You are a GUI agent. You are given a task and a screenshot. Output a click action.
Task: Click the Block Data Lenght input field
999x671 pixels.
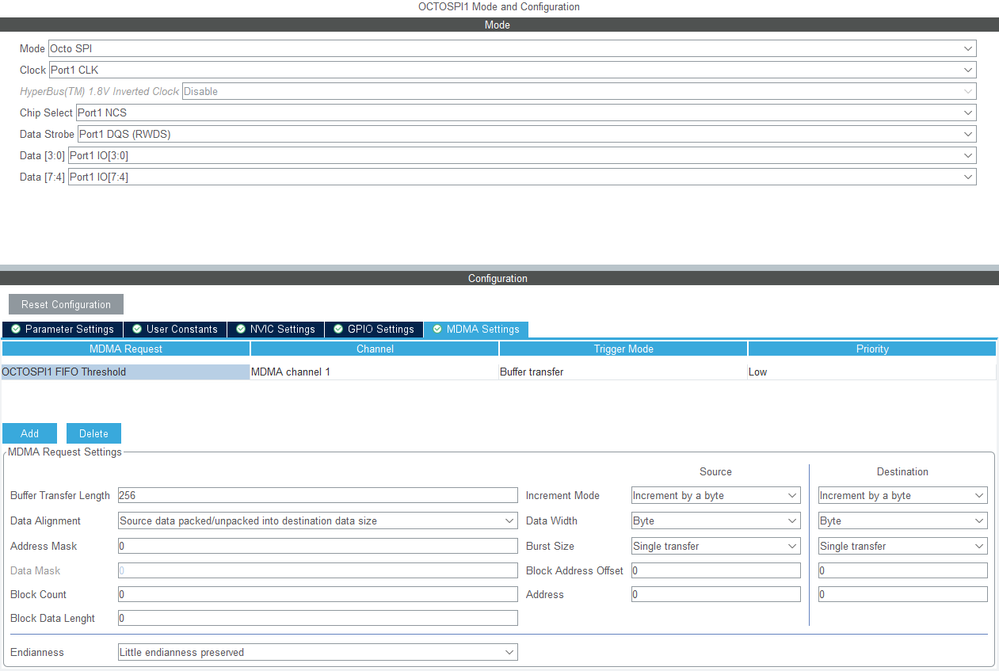pyautogui.click(x=317, y=618)
